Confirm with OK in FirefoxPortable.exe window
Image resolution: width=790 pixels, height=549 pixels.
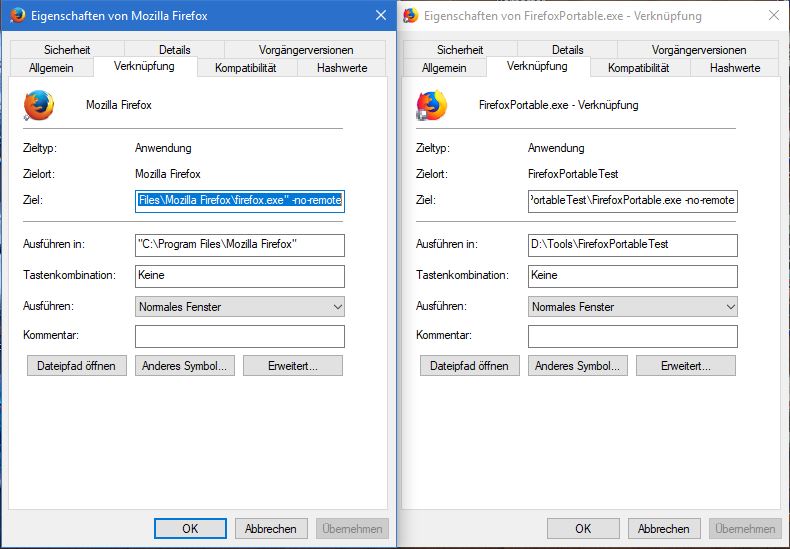pos(583,528)
